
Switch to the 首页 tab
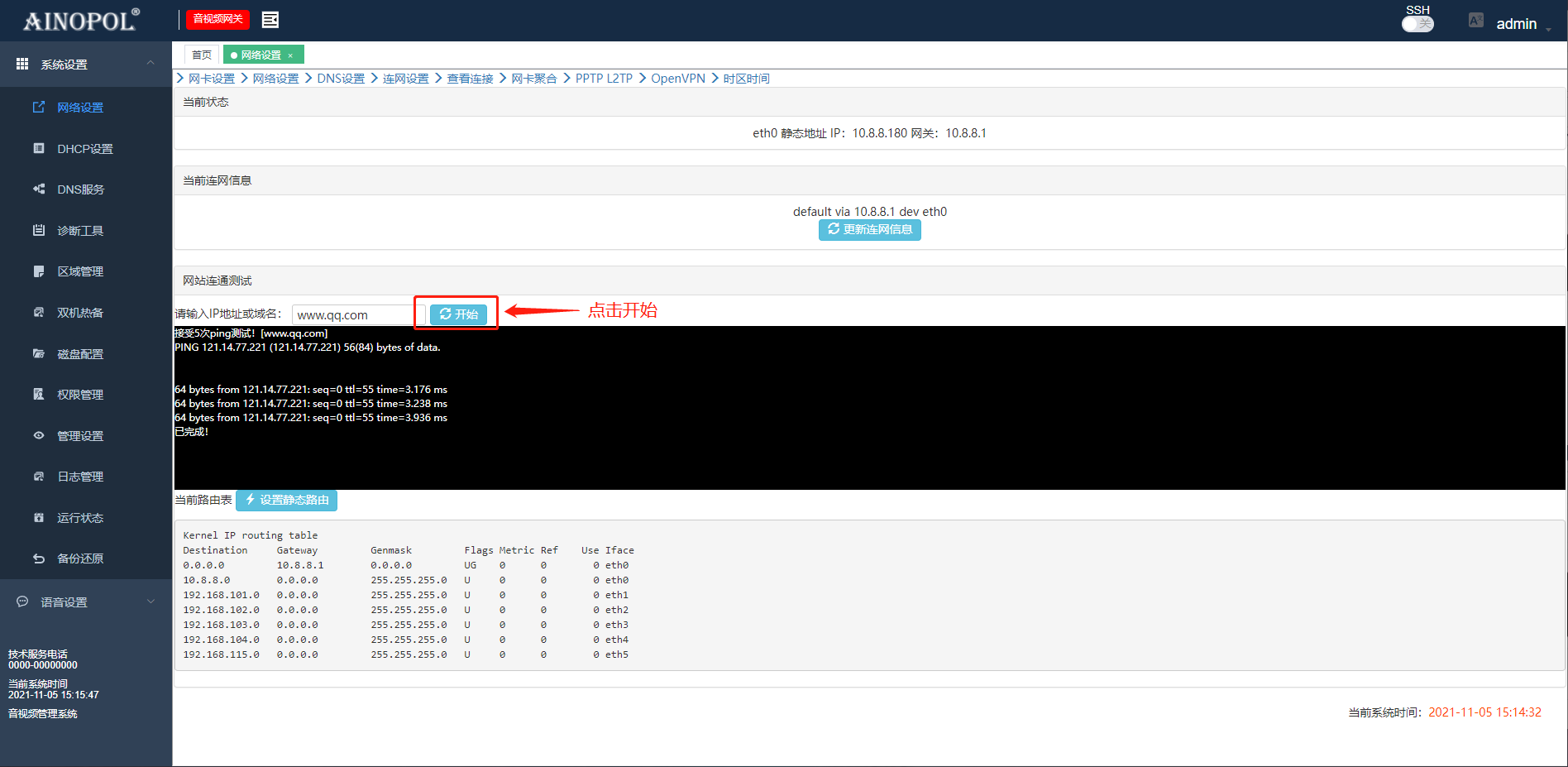tap(201, 55)
